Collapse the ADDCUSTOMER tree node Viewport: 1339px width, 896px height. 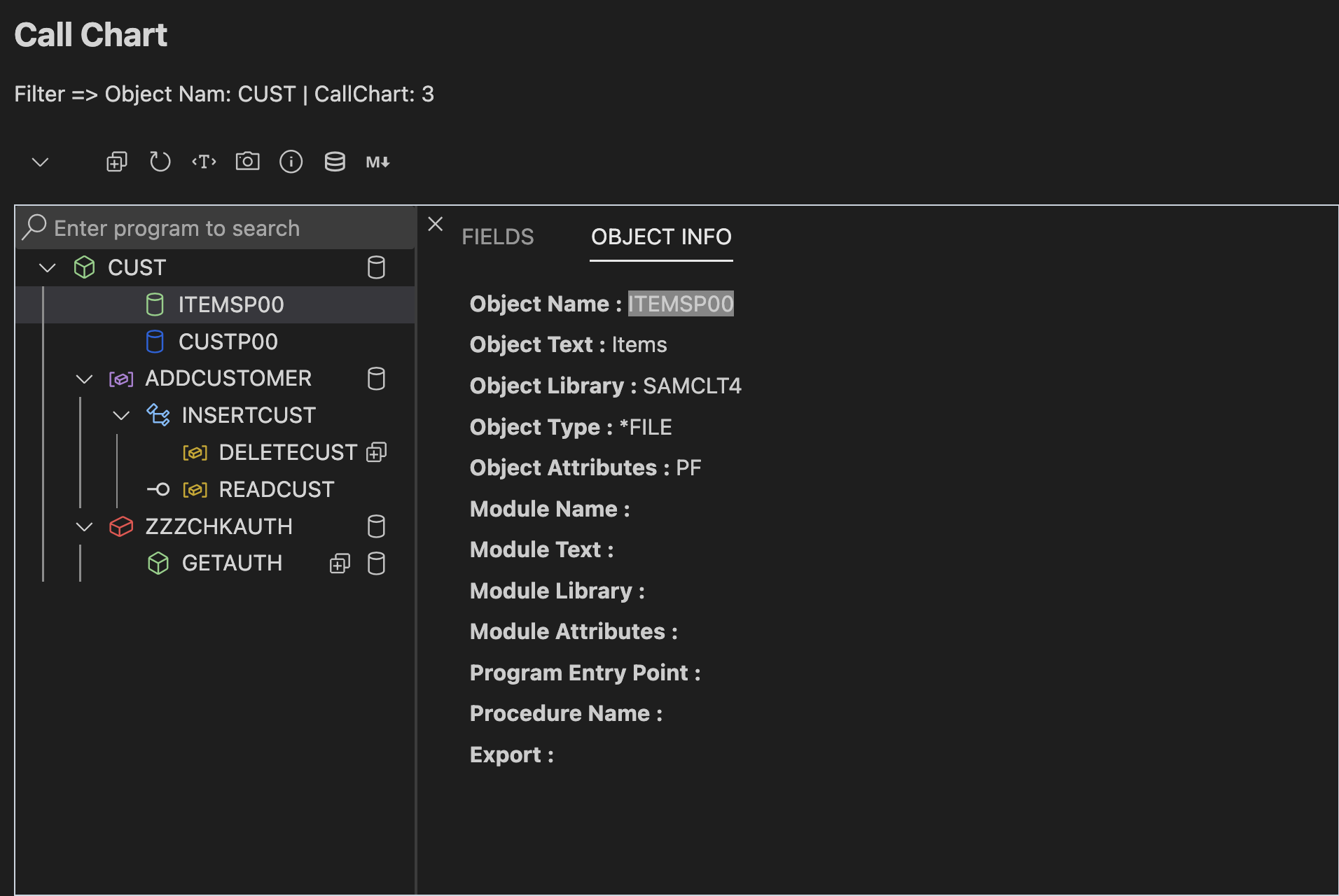click(x=84, y=379)
